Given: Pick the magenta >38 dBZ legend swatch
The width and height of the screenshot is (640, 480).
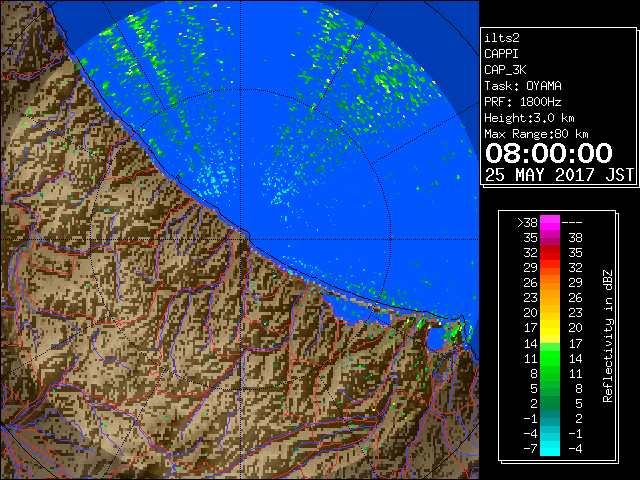Looking at the screenshot, I should pyautogui.click(x=550, y=222).
